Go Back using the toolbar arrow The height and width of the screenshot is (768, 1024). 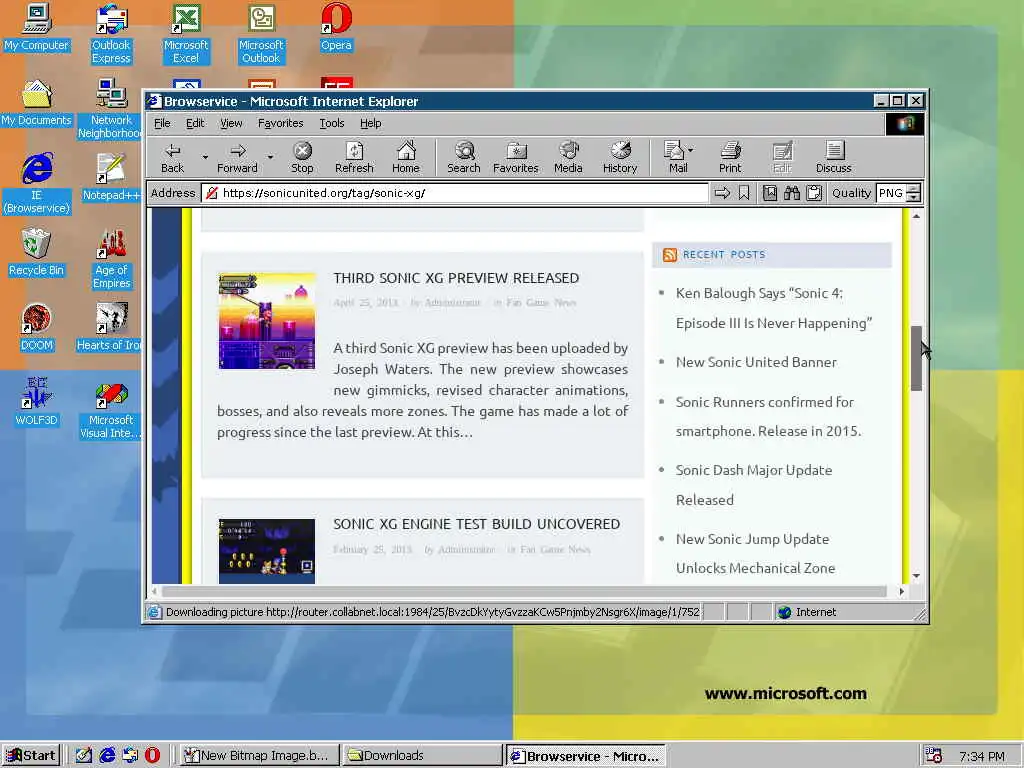point(172,157)
